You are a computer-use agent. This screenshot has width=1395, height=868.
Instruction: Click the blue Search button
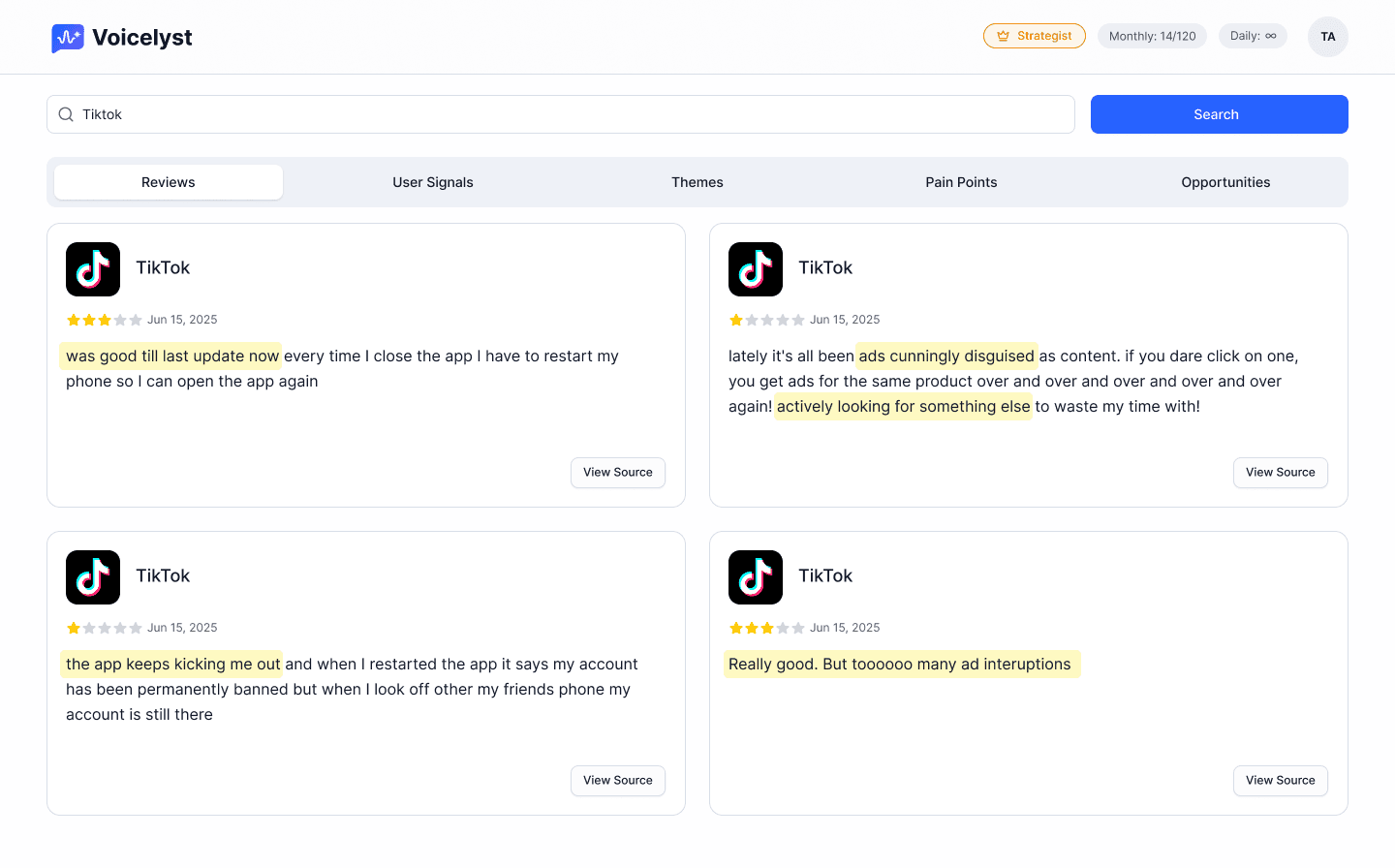pos(1219,114)
